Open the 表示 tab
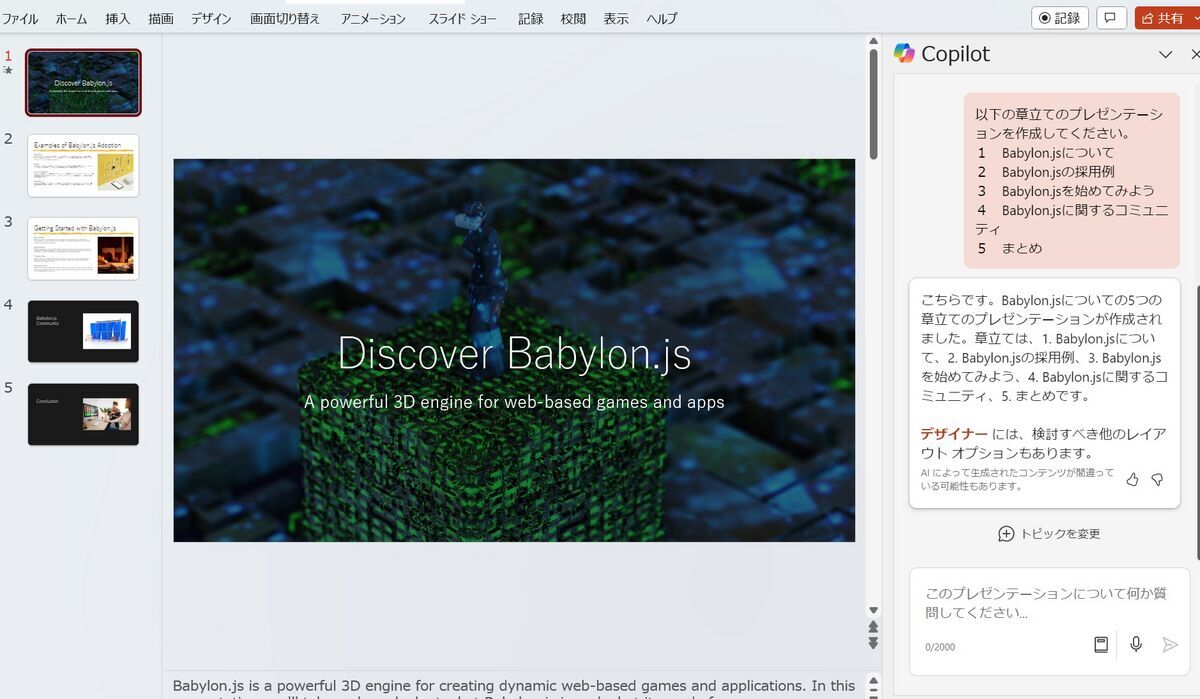The image size is (1200, 699). tap(616, 19)
